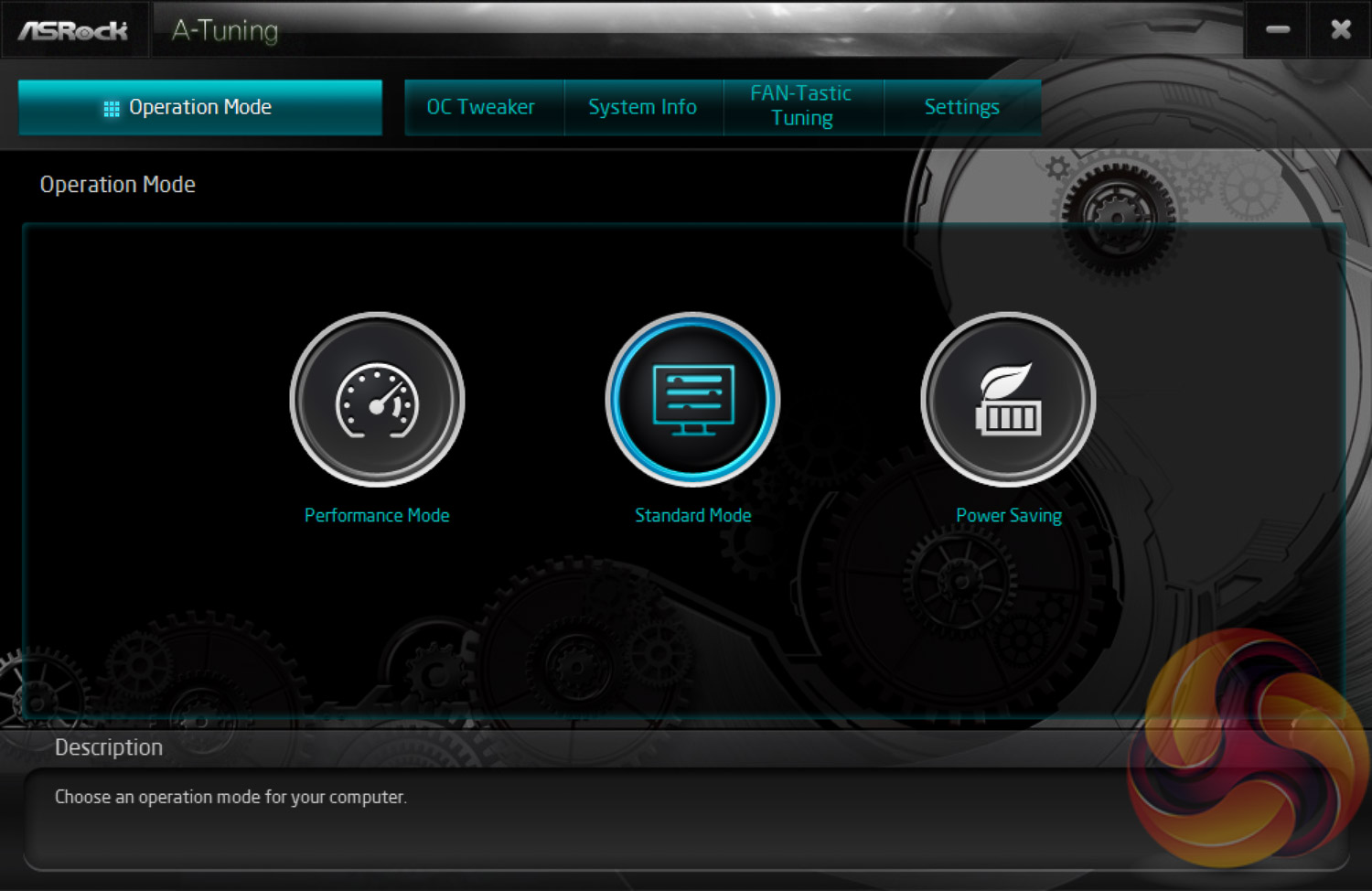The width and height of the screenshot is (1372, 891).
Task: Click the 'Operation Mode' section heading
Action: [118, 185]
